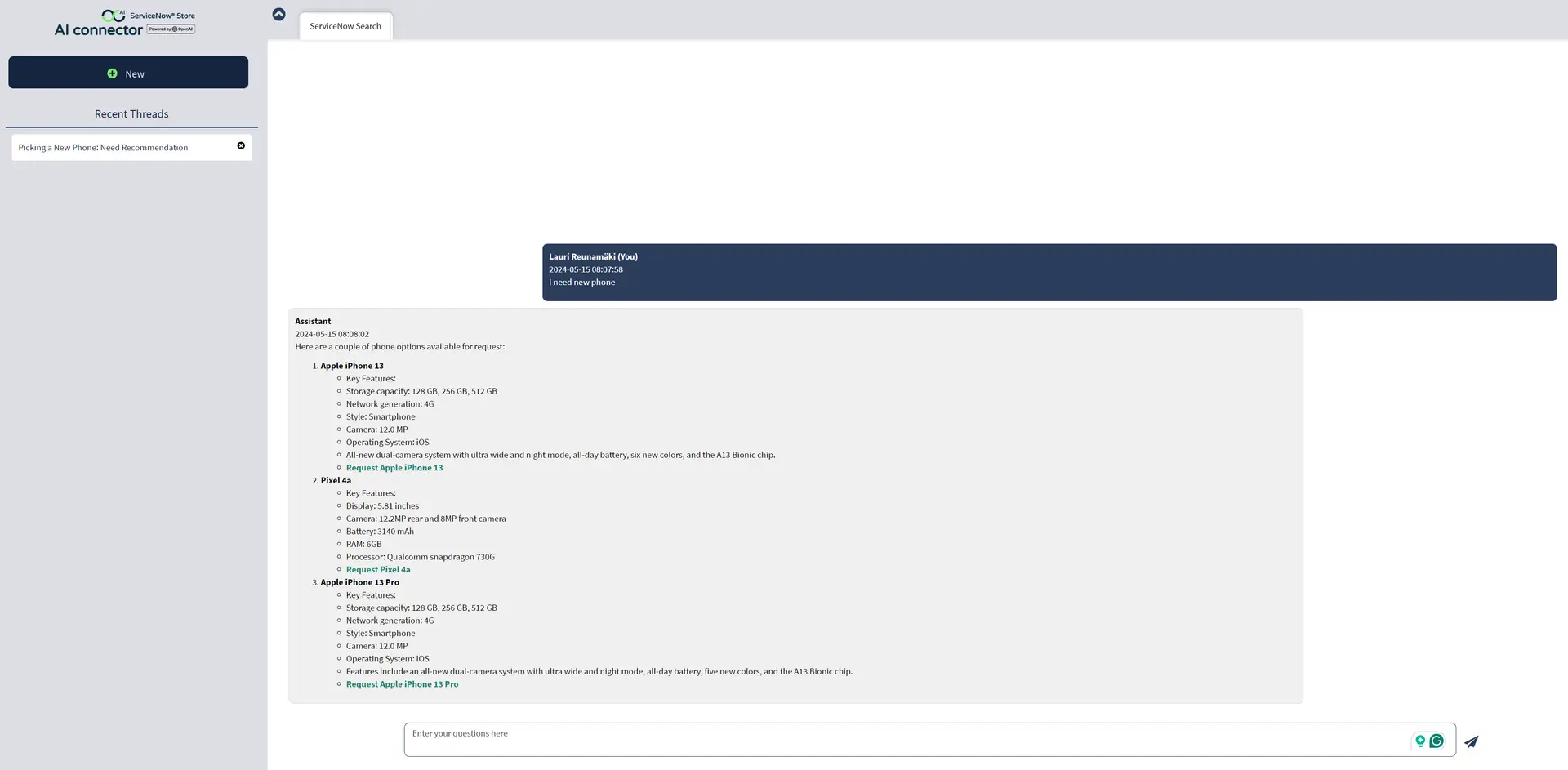
Task: Click the 'Lauri Reunamäki (You)' sender name
Action: click(593, 256)
